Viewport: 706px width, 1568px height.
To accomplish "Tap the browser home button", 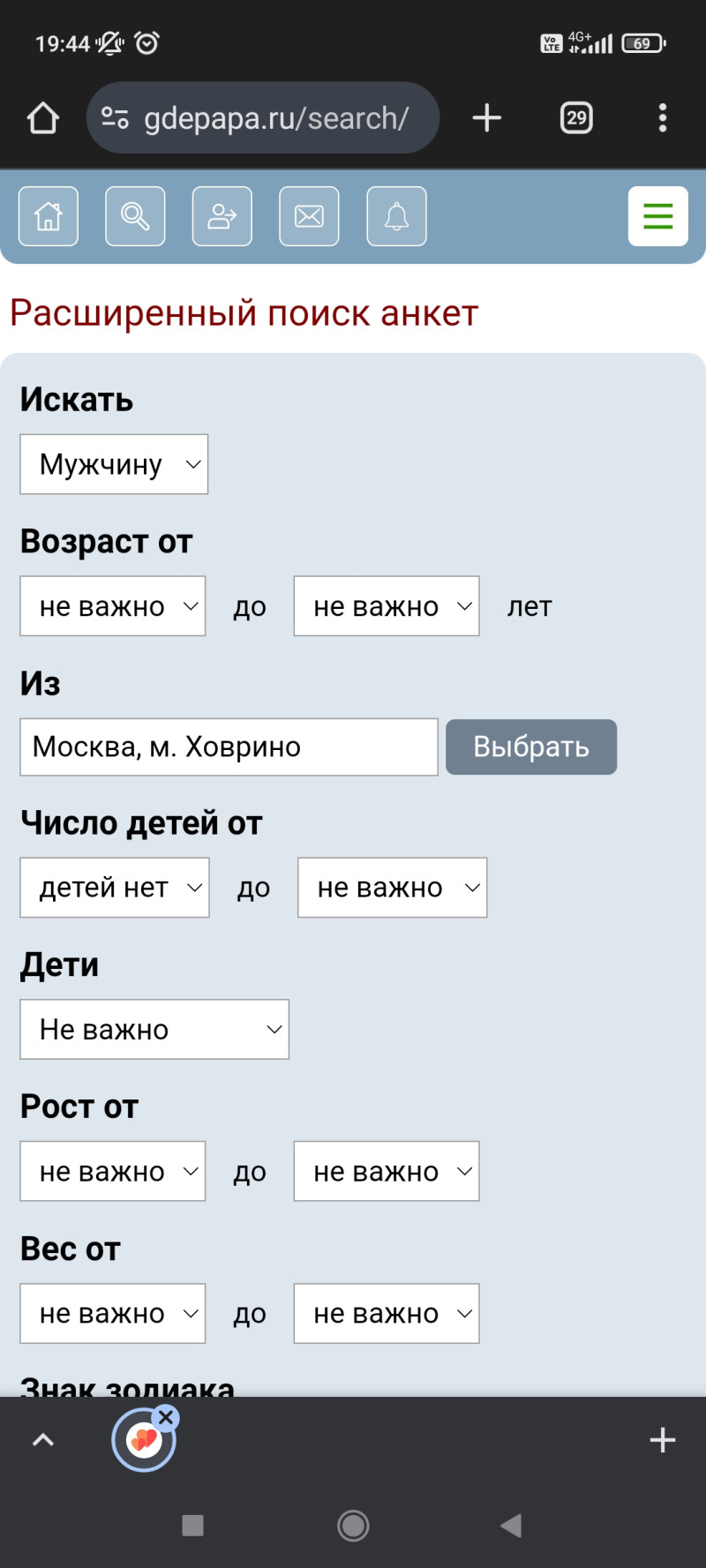I will pos(42,118).
